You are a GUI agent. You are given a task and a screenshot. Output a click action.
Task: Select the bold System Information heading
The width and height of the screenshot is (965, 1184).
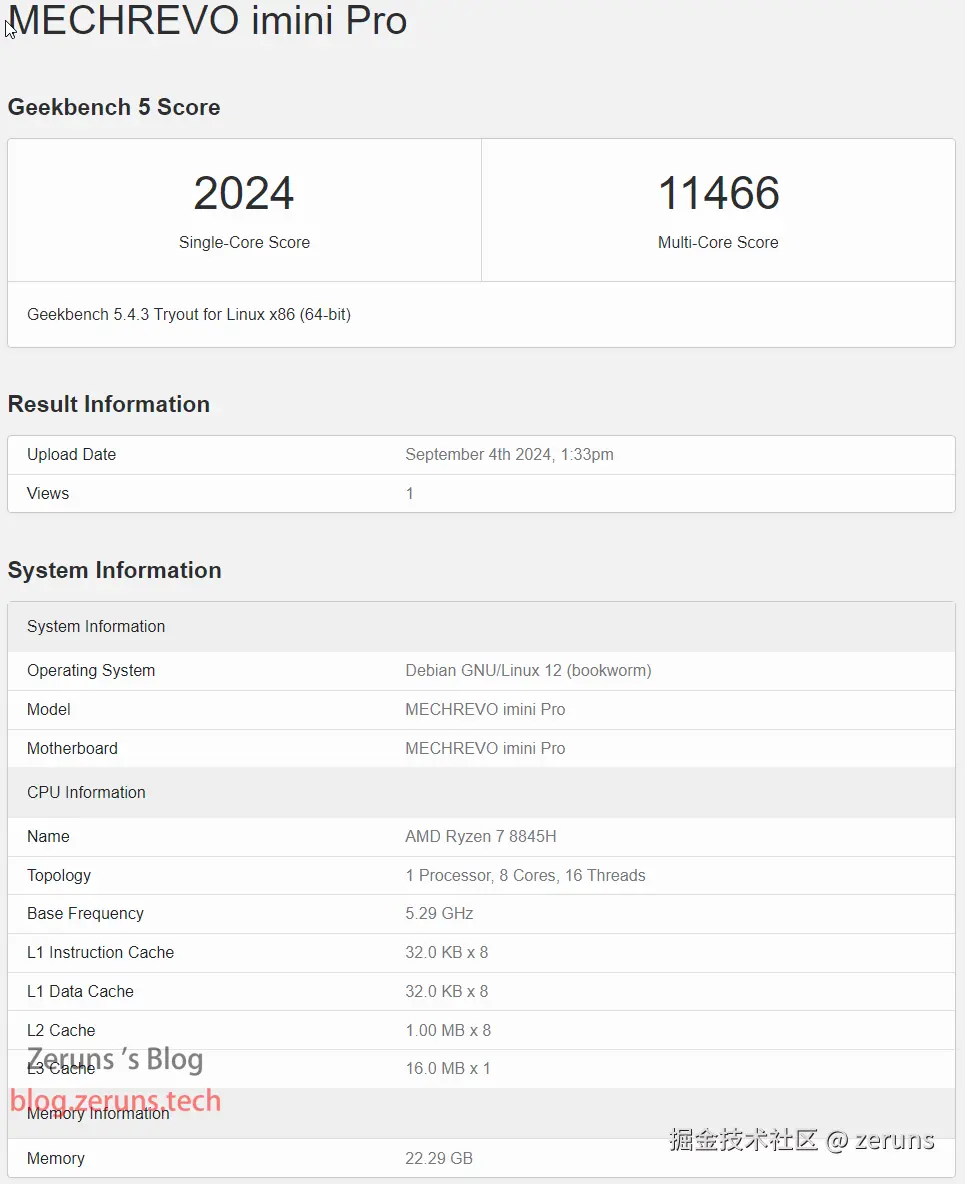(x=115, y=570)
